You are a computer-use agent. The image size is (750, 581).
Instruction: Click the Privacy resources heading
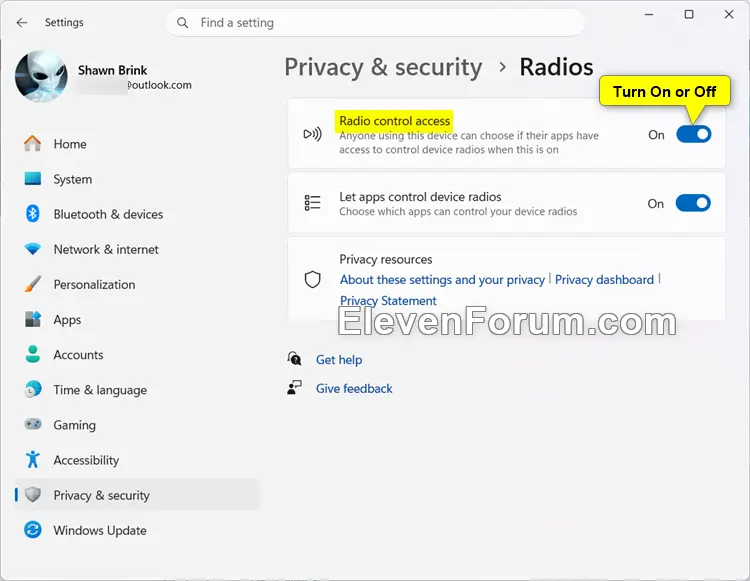tap(386, 259)
